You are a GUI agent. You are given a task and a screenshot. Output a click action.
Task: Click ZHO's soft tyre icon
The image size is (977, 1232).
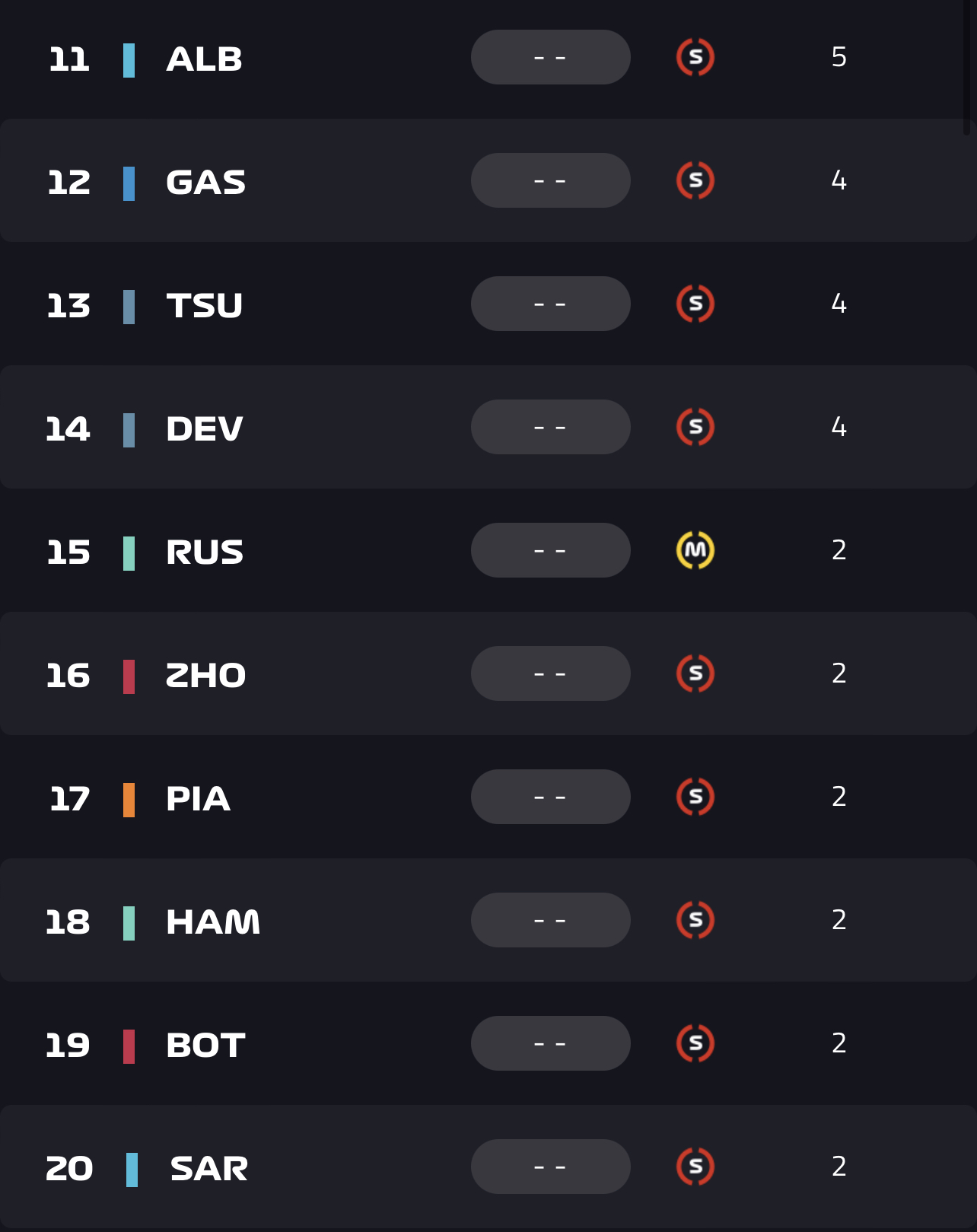pos(695,673)
